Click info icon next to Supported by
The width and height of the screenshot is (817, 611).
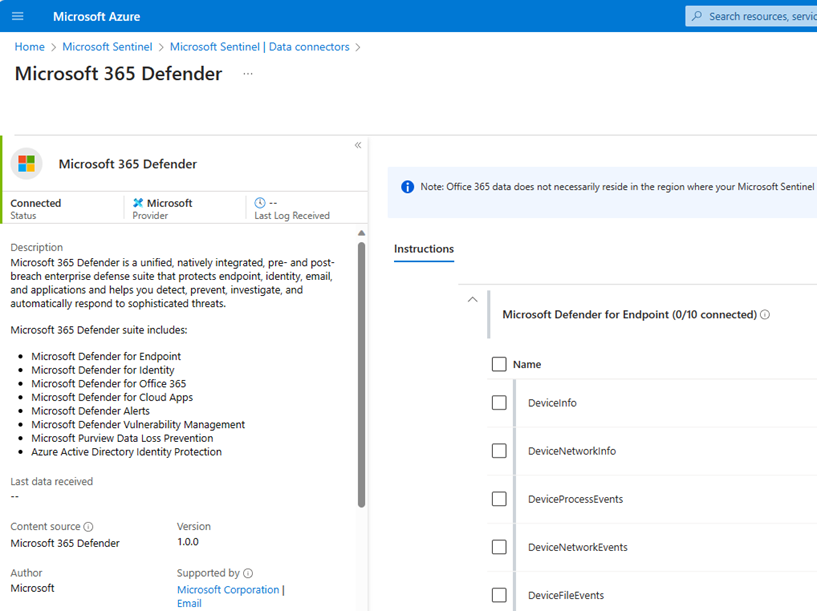coord(248,573)
